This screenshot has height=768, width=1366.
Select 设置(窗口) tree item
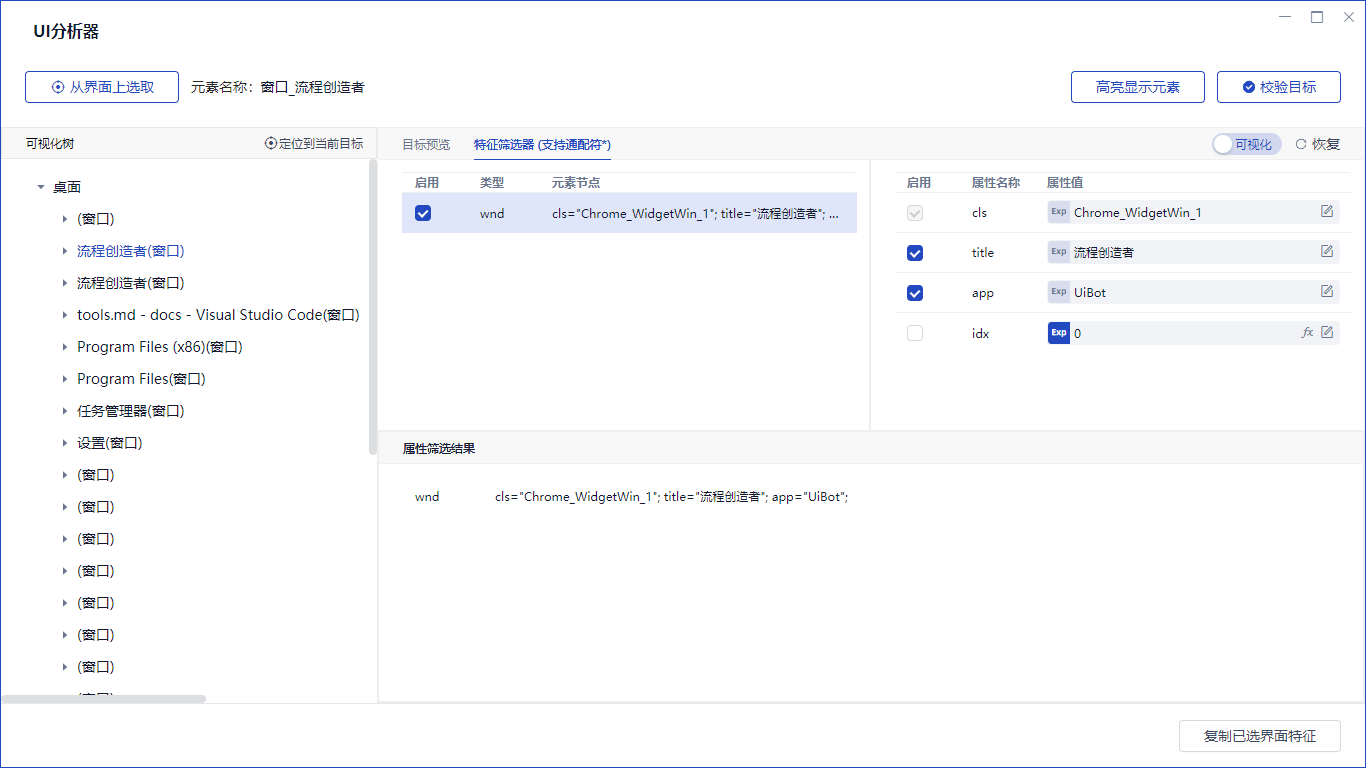(x=110, y=443)
